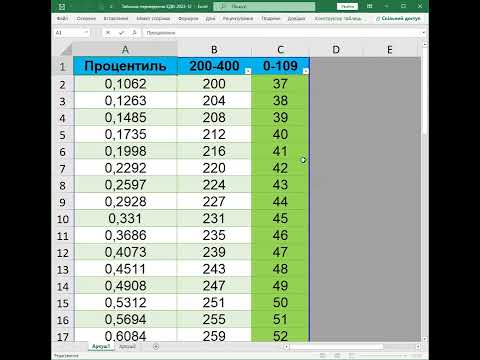Select cell with value 200
Screen dimensions: 480x360
pos(214,84)
